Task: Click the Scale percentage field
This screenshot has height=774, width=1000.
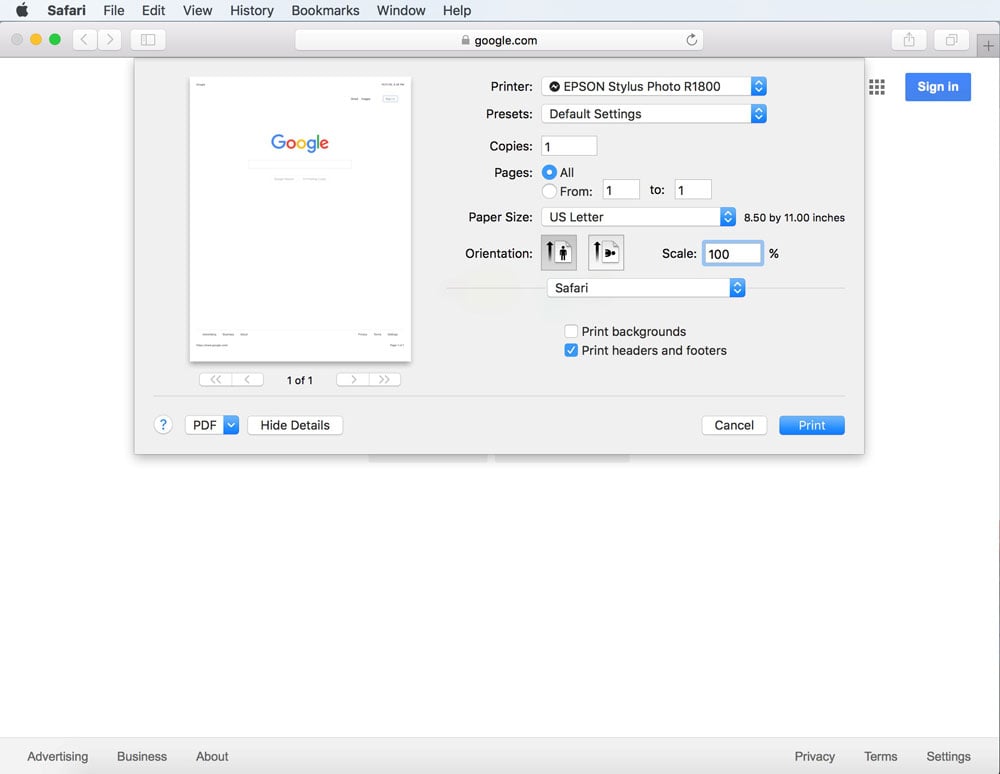Action: 733,253
